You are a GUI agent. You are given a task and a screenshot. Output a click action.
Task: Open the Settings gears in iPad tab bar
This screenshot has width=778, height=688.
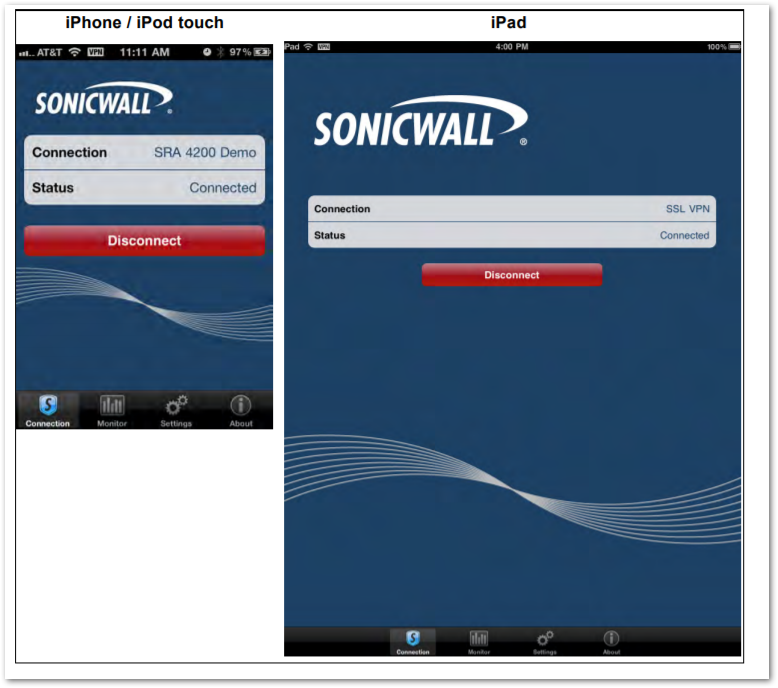pos(545,639)
